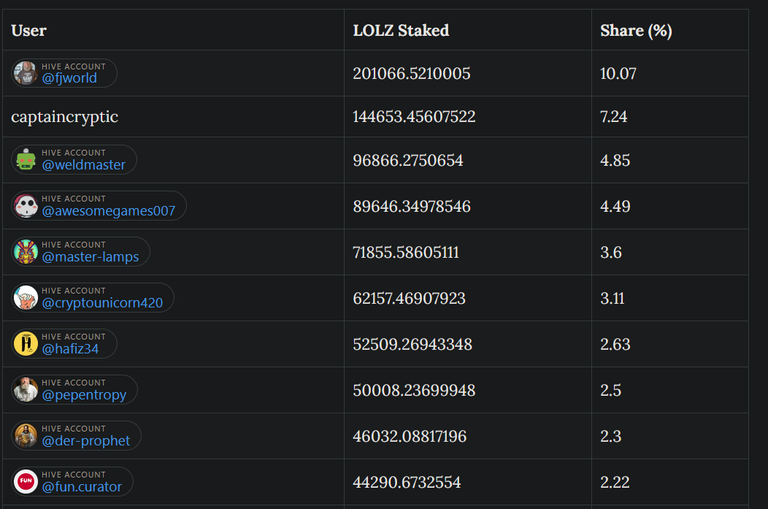Open the @der-prophet profile link

pos(86,441)
